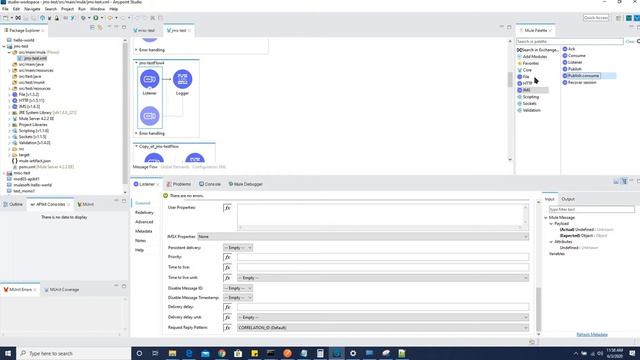640x360 pixels.
Task: Open Calculator from the taskbar
Action: (x=320, y=353)
